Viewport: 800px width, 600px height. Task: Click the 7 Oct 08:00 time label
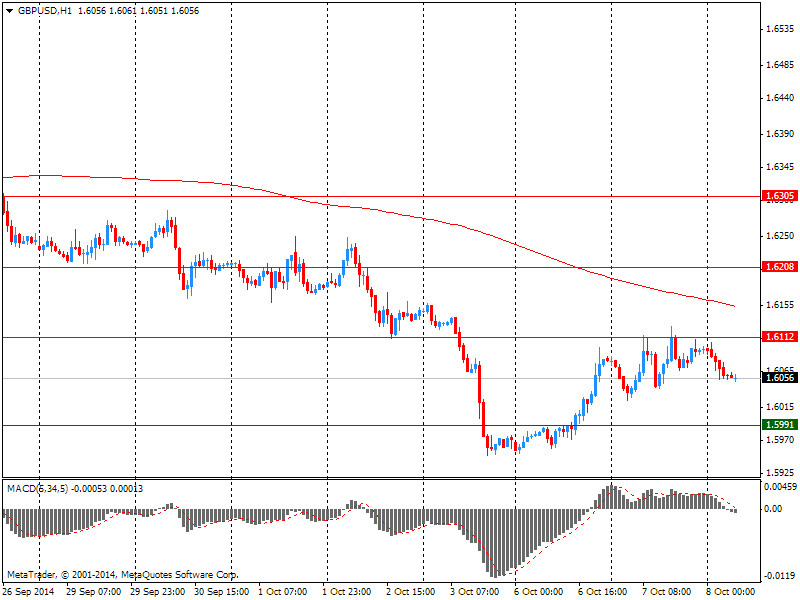(x=666, y=592)
